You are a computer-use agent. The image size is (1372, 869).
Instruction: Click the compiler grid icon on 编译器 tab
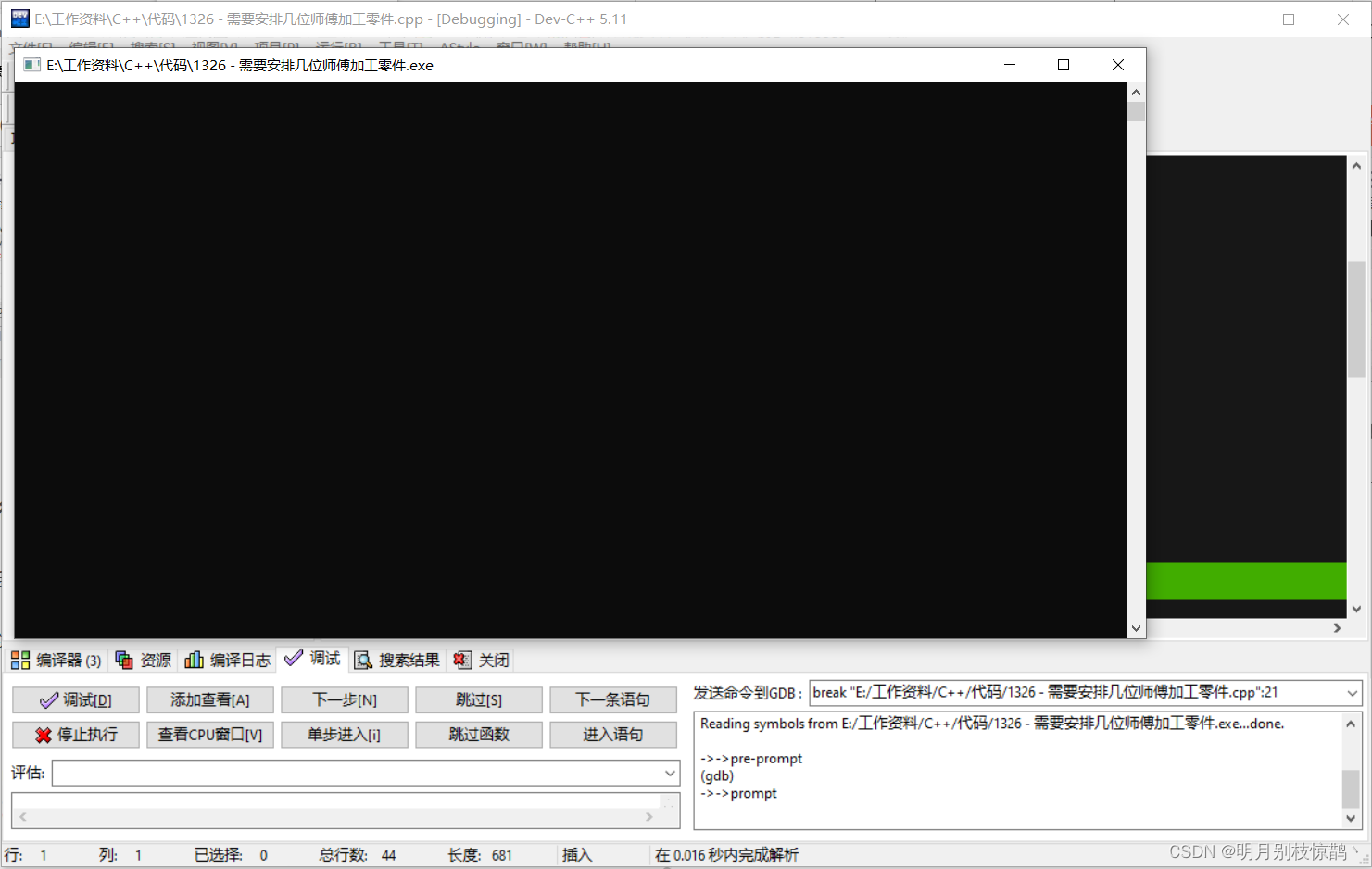pos(20,660)
